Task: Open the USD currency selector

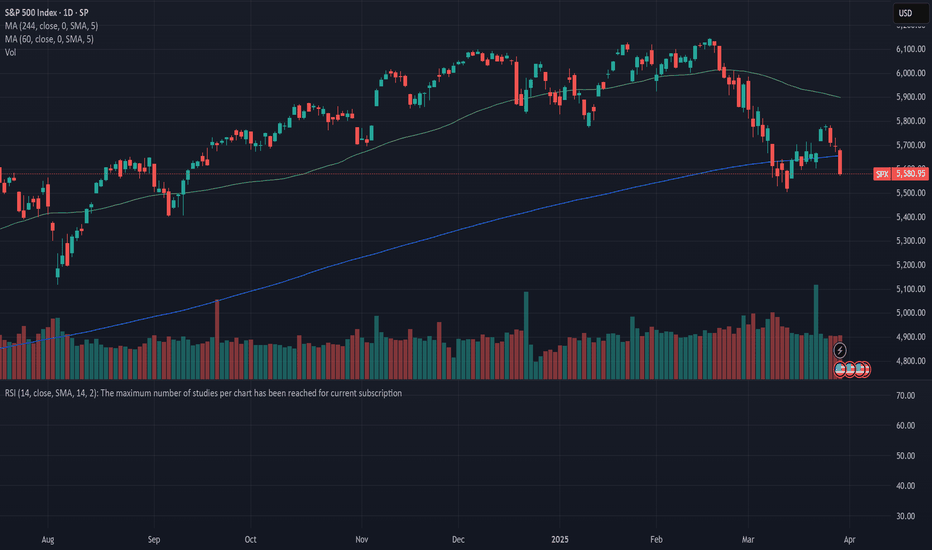Action: (x=911, y=13)
